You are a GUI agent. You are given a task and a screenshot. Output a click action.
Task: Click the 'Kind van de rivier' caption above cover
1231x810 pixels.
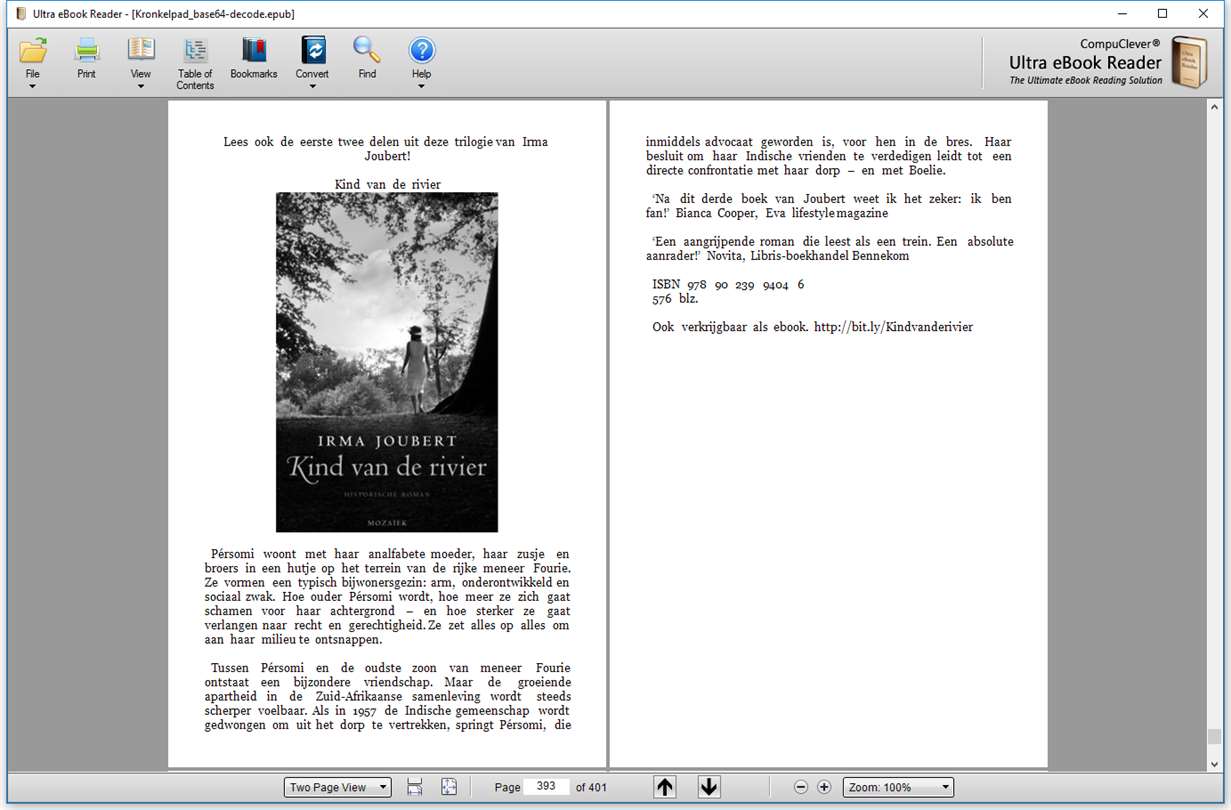pos(388,184)
